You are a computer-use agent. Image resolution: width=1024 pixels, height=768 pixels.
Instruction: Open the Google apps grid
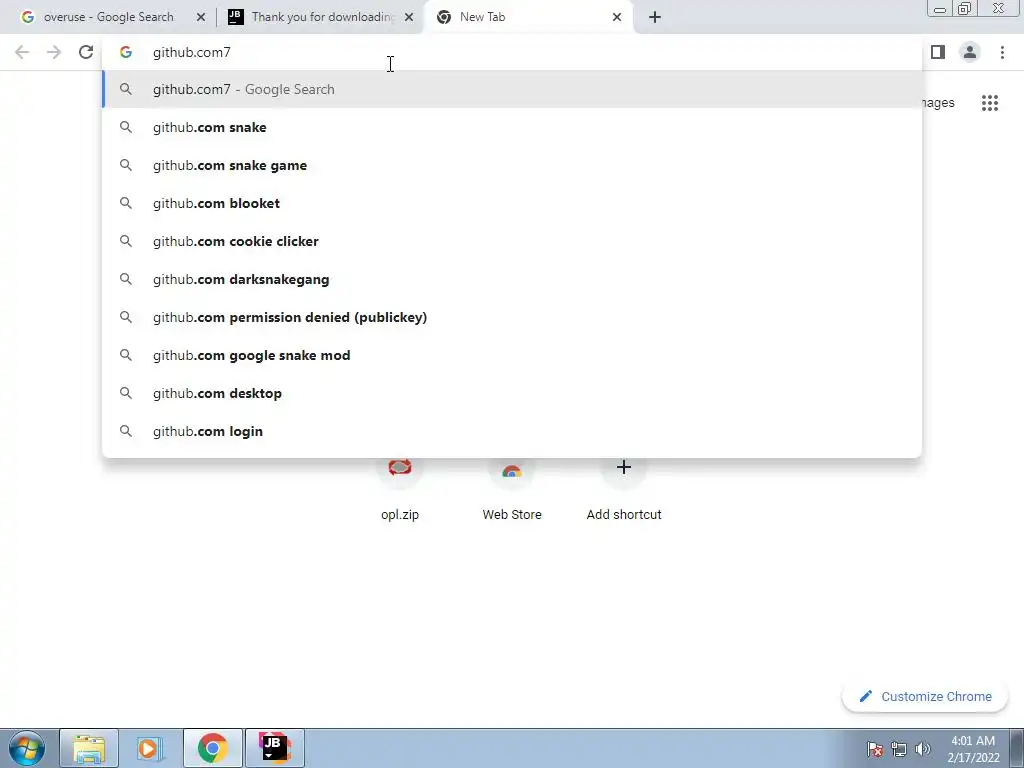click(x=990, y=103)
